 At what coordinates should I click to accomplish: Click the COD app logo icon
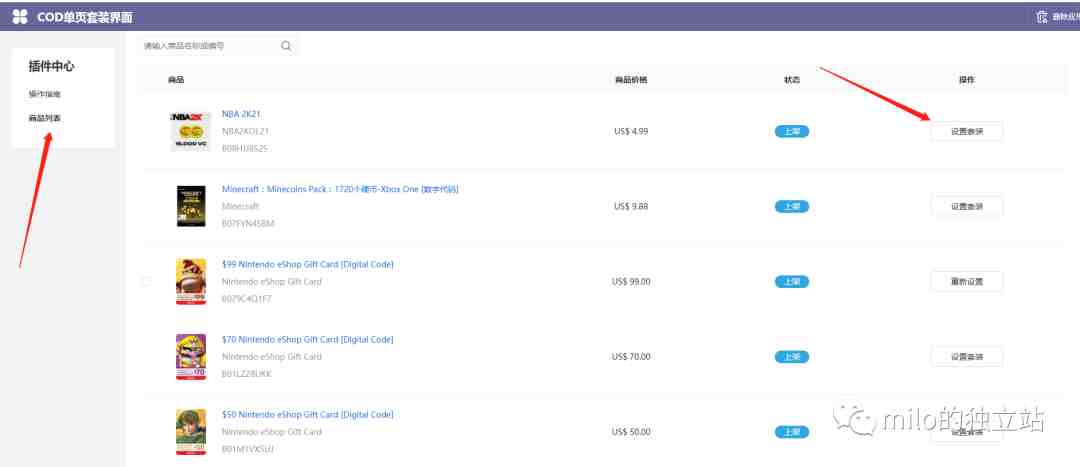(20, 17)
